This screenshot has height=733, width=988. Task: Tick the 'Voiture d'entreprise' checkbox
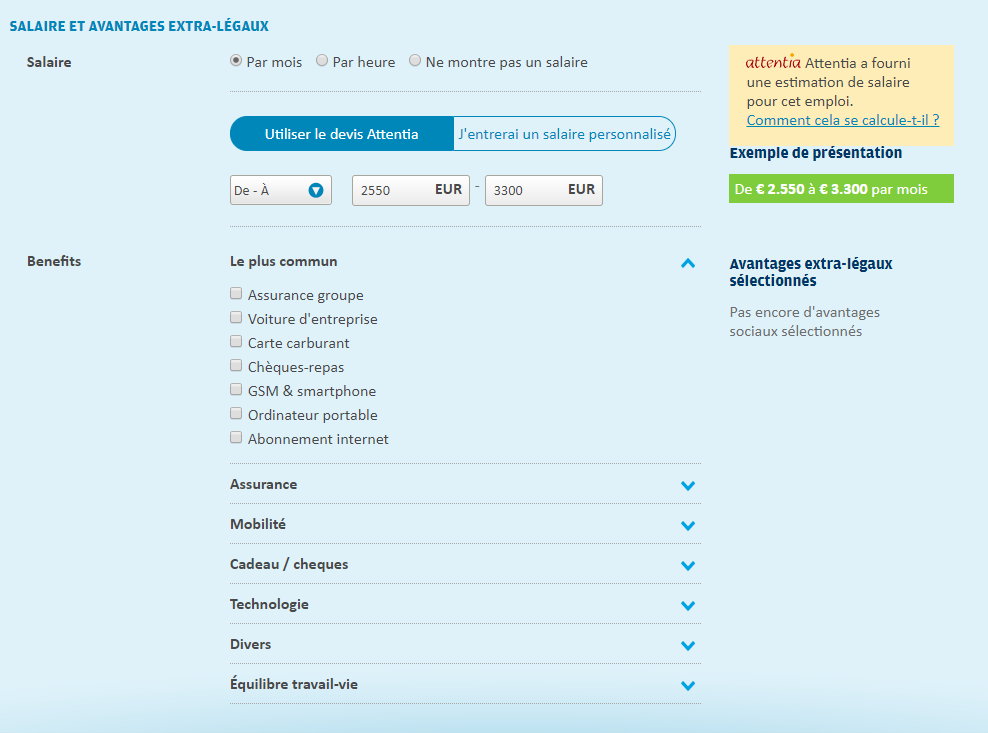pyautogui.click(x=236, y=317)
